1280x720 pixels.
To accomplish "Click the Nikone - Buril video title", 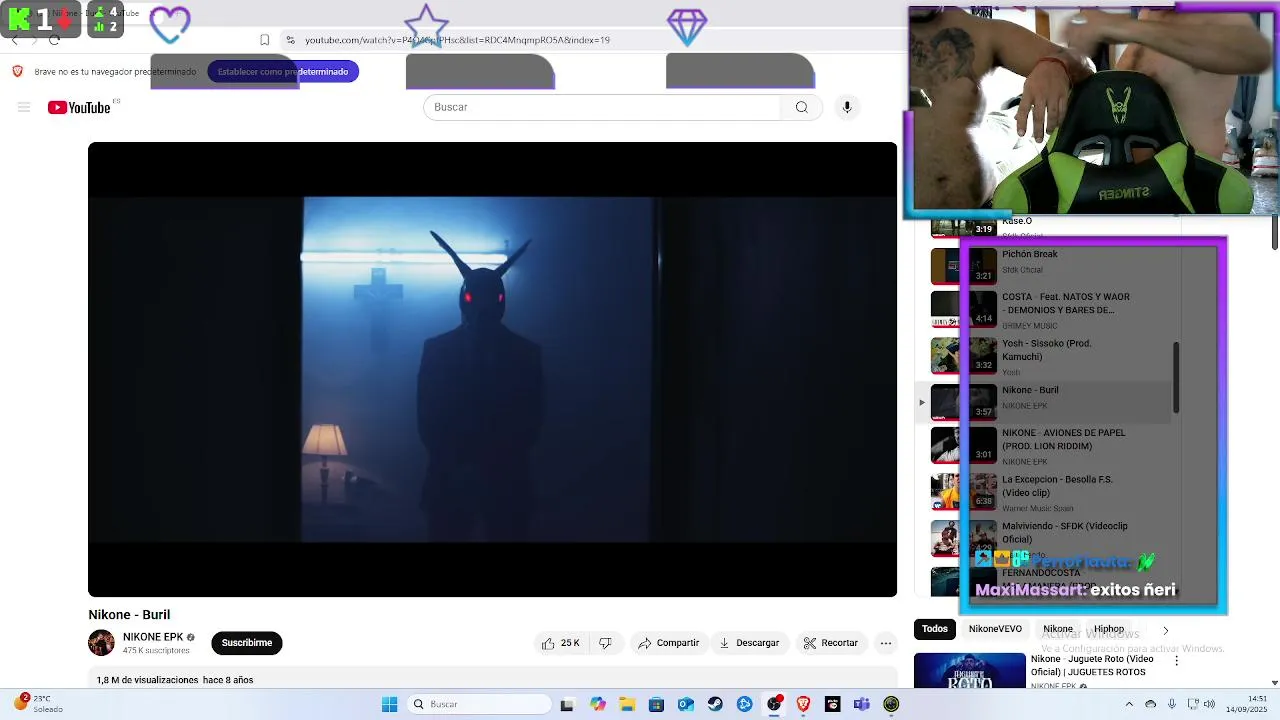I will point(129,615).
